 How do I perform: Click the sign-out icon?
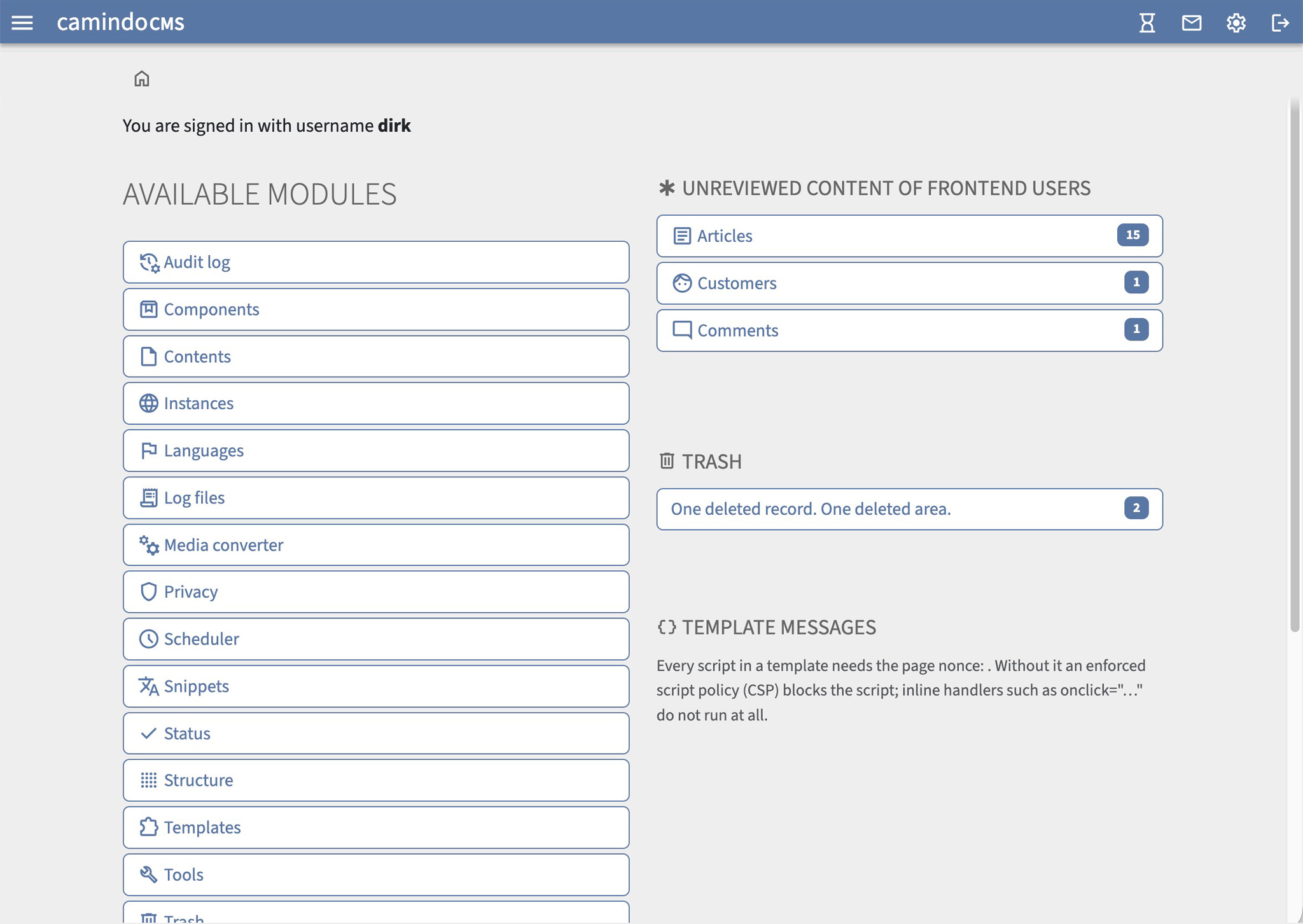click(1280, 23)
